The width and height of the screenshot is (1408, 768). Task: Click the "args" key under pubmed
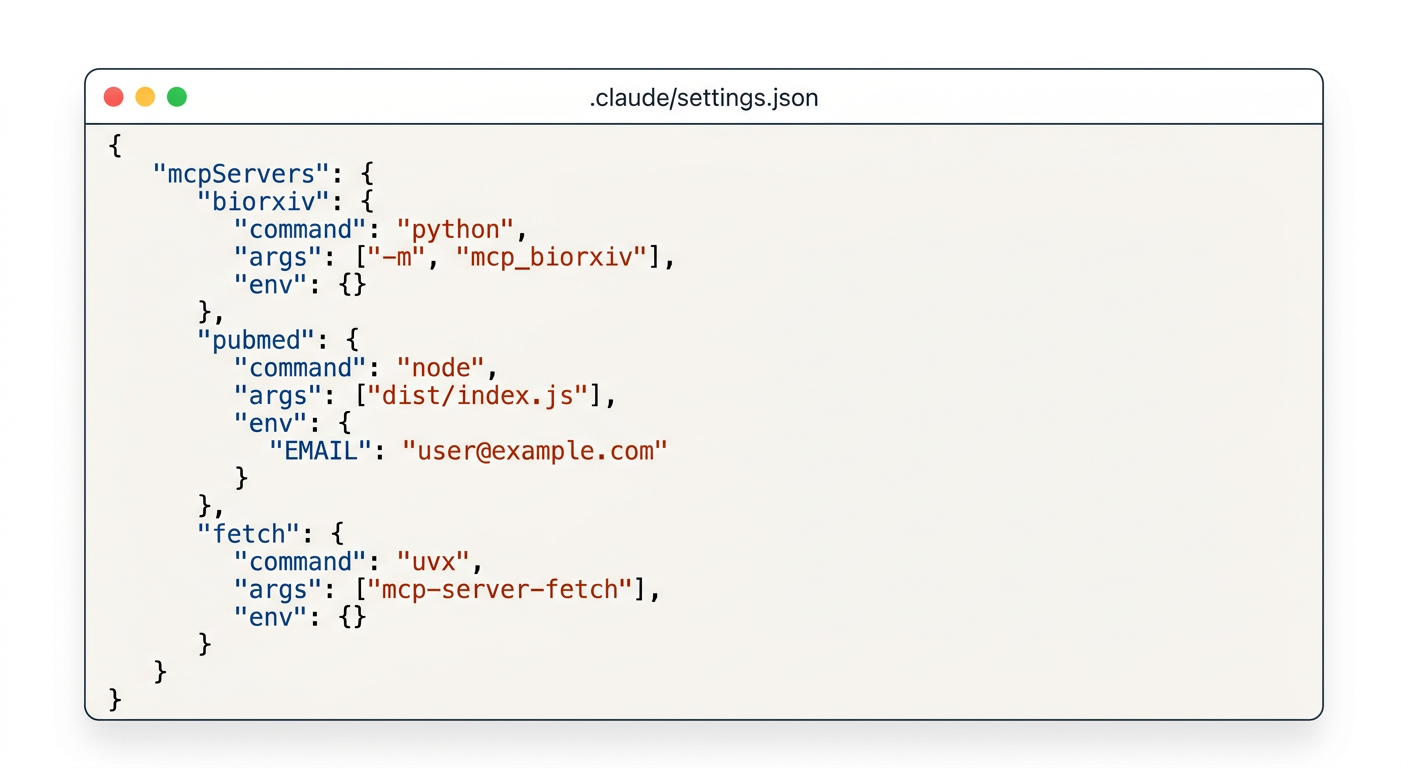click(275, 396)
